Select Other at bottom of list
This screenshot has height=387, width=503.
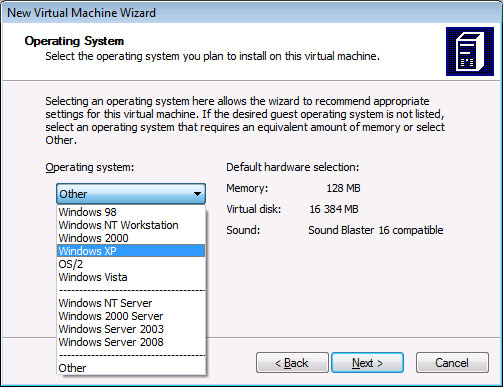click(x=131, y=368)
